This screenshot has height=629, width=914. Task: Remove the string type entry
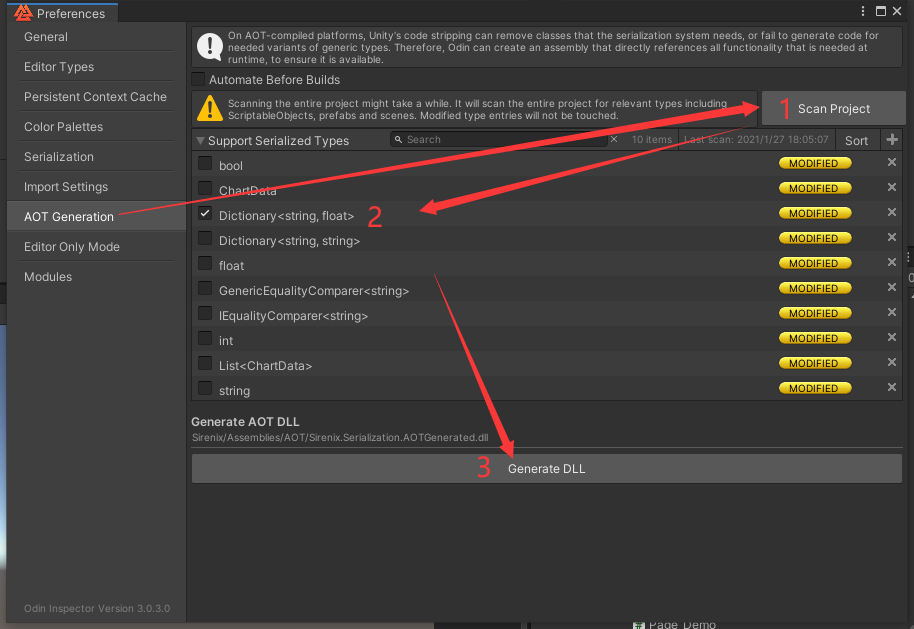pos(891,388)
